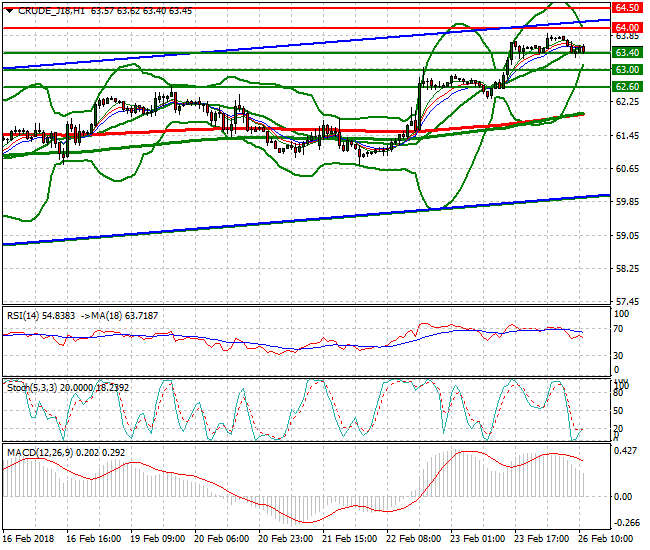
Task: Click the RSI 100 level label
Action: (x=621, y=314)
